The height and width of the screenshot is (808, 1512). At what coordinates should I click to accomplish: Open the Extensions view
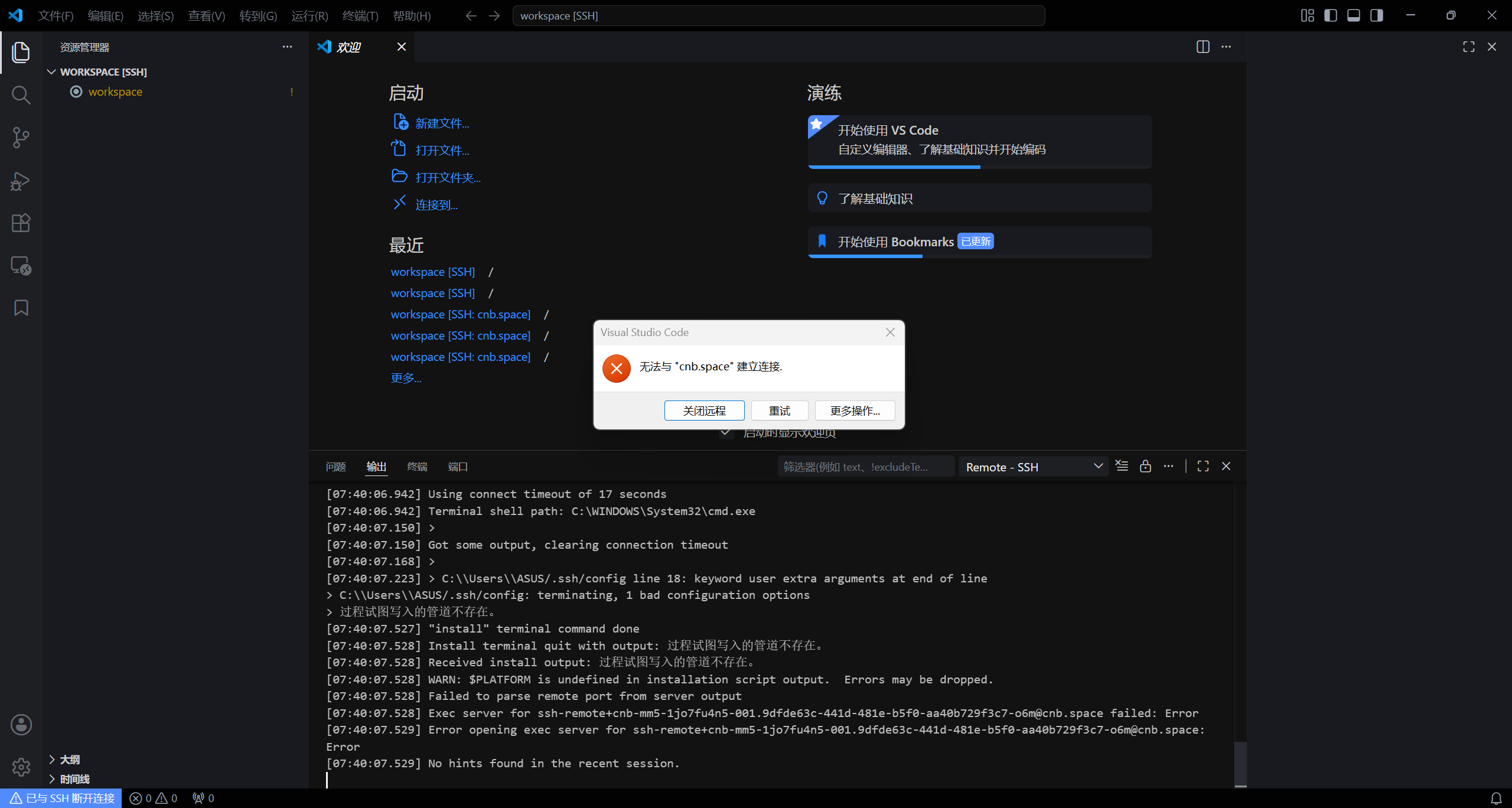click(21, 223)
